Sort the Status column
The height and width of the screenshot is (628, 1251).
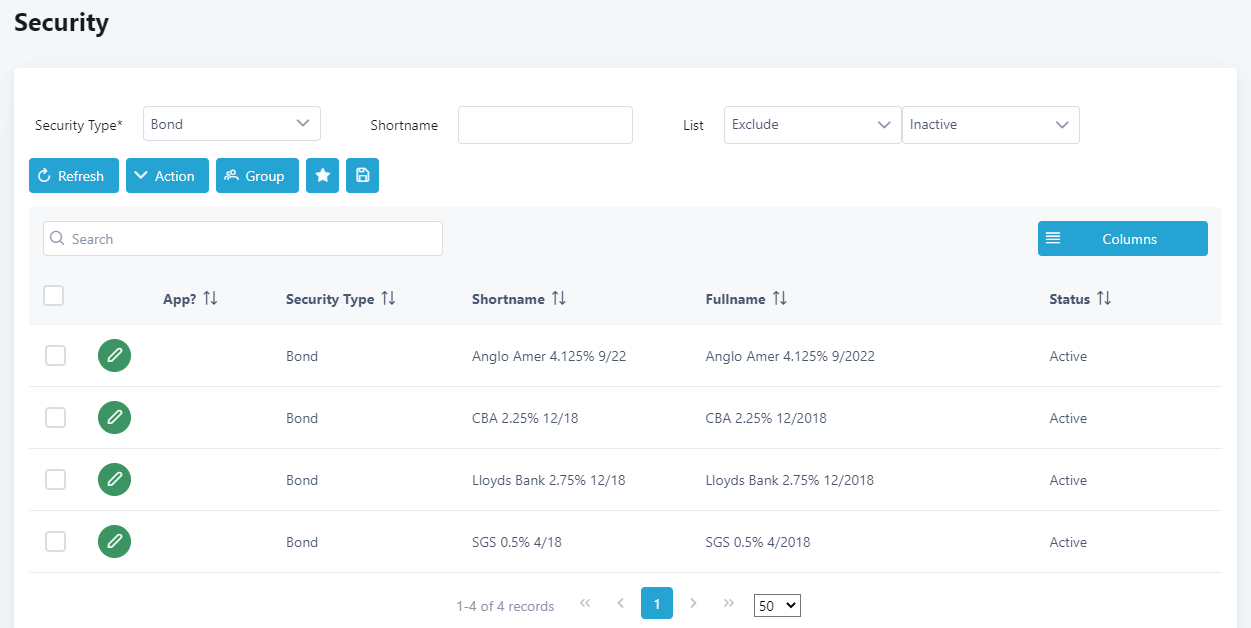[1104, 299]
